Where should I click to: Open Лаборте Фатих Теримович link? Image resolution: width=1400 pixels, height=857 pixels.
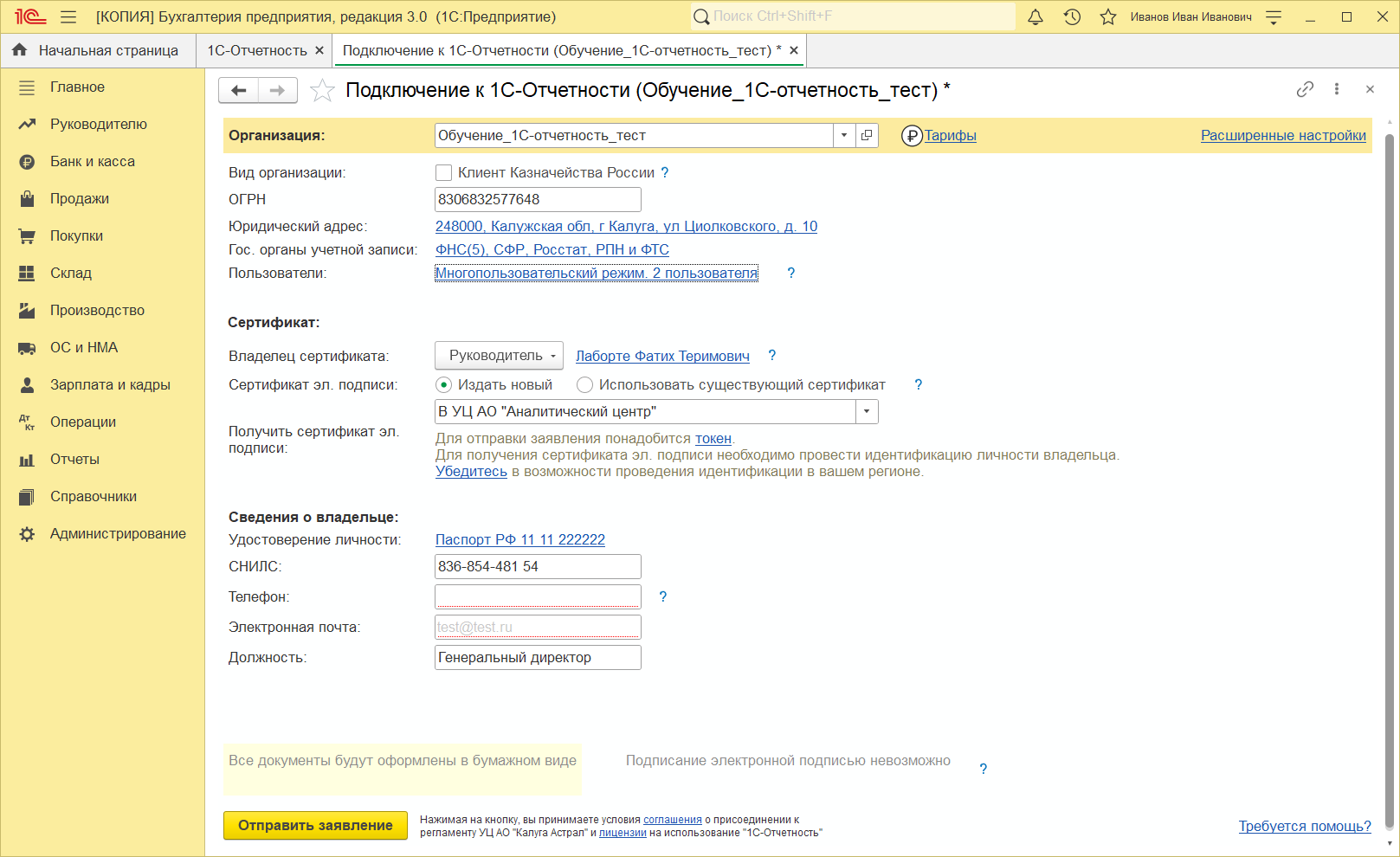[x=662, y=357]
